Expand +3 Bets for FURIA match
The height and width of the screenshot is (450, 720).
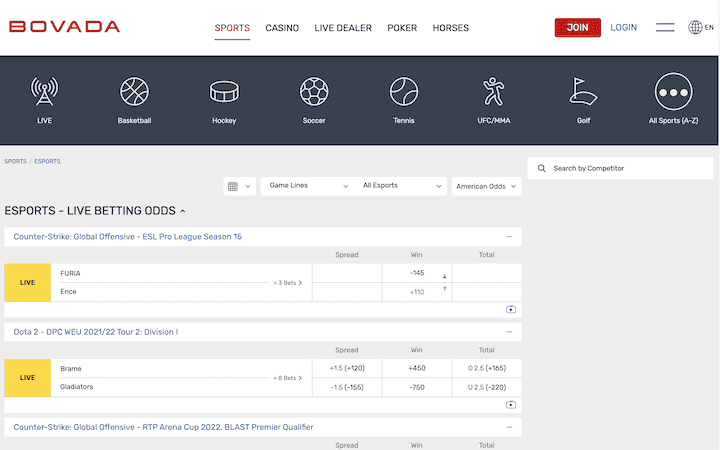pyautogui.click(x=287, y=283)
